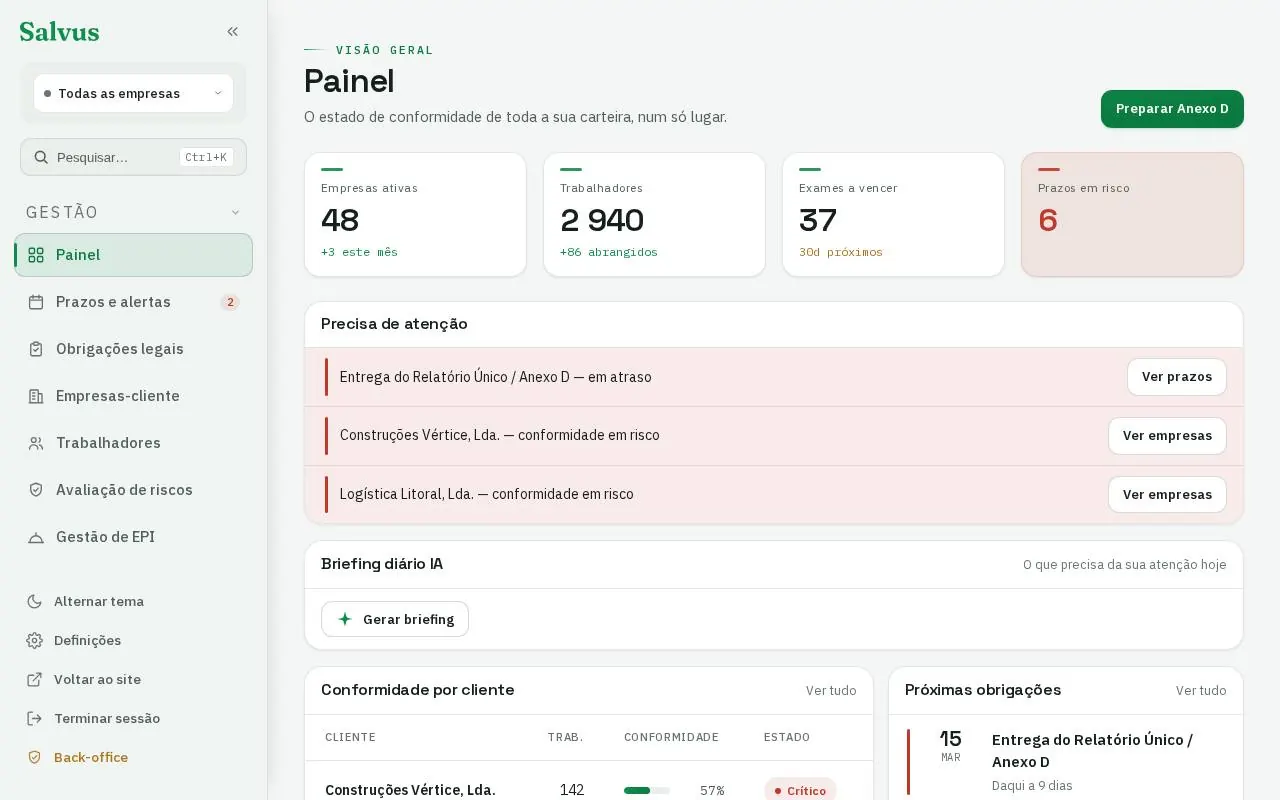Viewport: 1280px width, 800px height.
Task: Click Preparar Anexo D button
Action: pos(1172,109)
